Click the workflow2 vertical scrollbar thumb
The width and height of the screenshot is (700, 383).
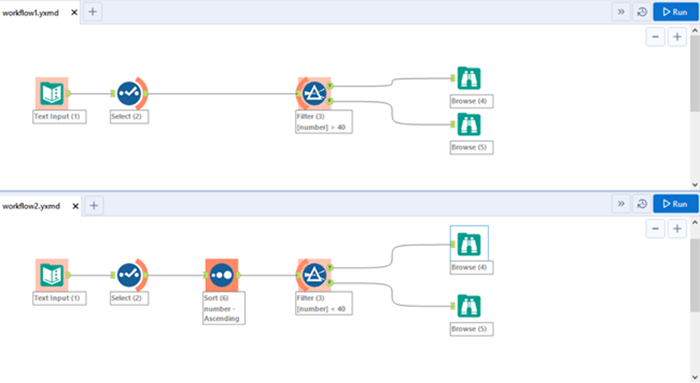pos(695,275)
